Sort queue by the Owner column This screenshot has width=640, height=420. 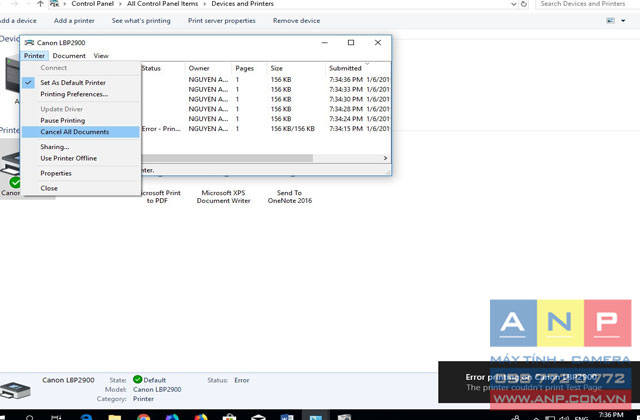click(208, 68)
